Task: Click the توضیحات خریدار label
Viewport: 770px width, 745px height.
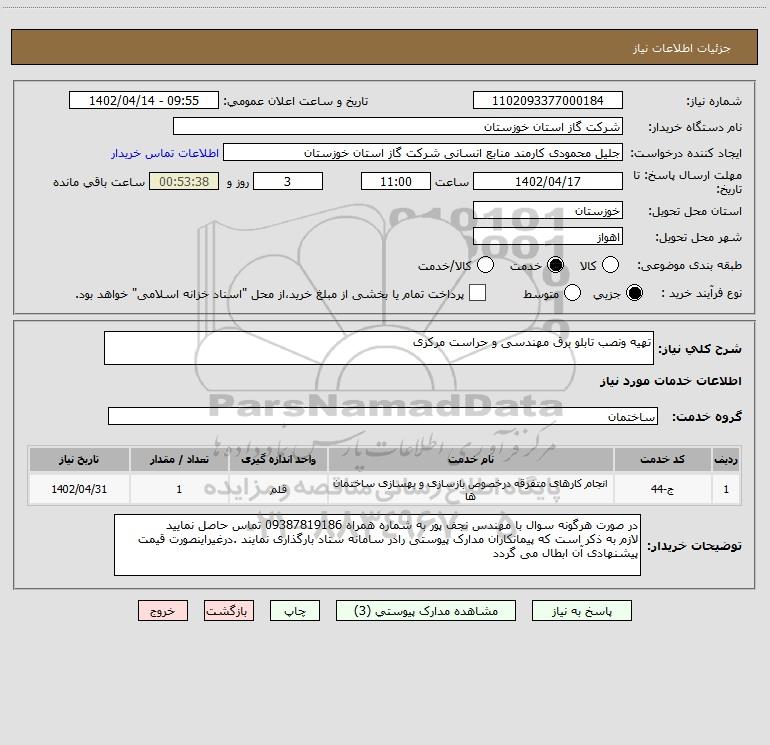Action: (694, 546)
